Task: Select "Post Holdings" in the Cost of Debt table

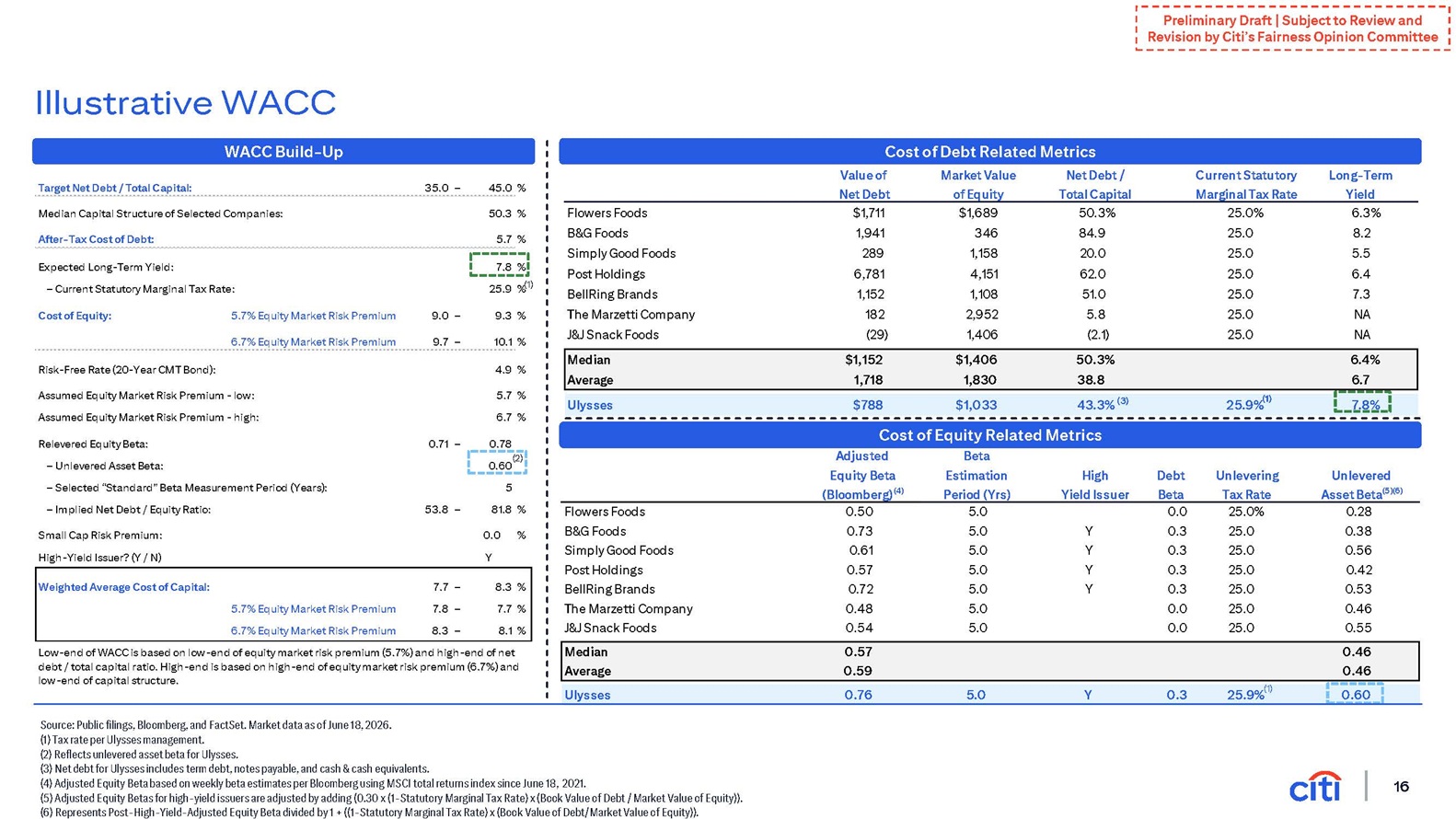Action: 606,274
